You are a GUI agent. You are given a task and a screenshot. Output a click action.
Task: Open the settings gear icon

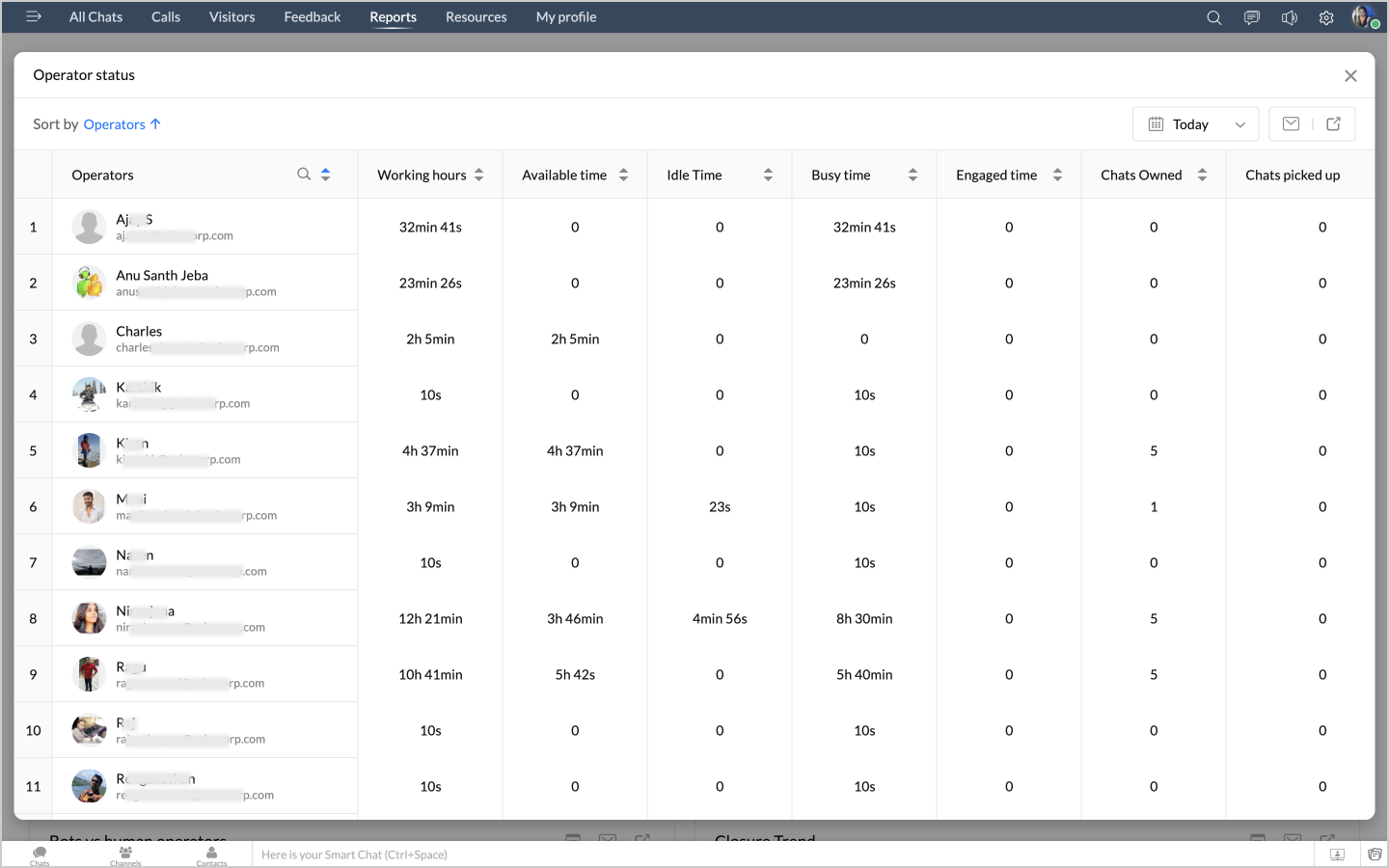pyautogui.click(x=1326, y=17)
